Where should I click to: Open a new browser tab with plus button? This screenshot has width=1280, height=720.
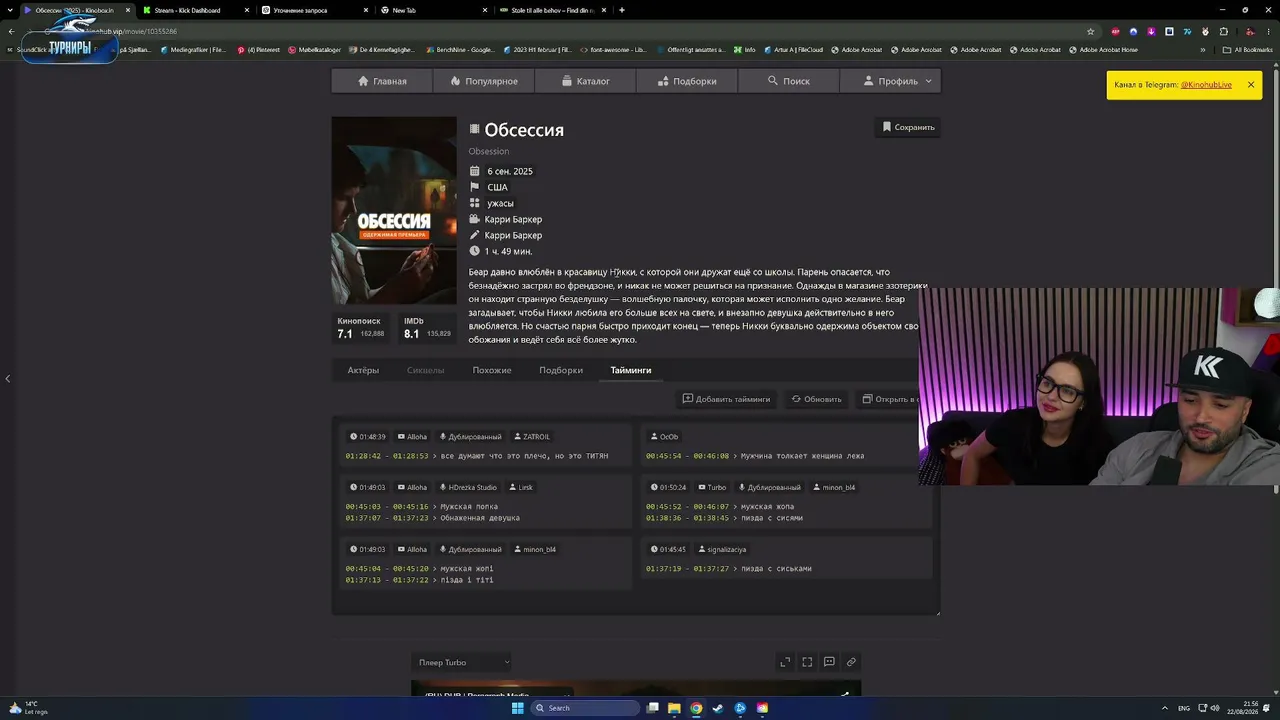click(622, 10)
